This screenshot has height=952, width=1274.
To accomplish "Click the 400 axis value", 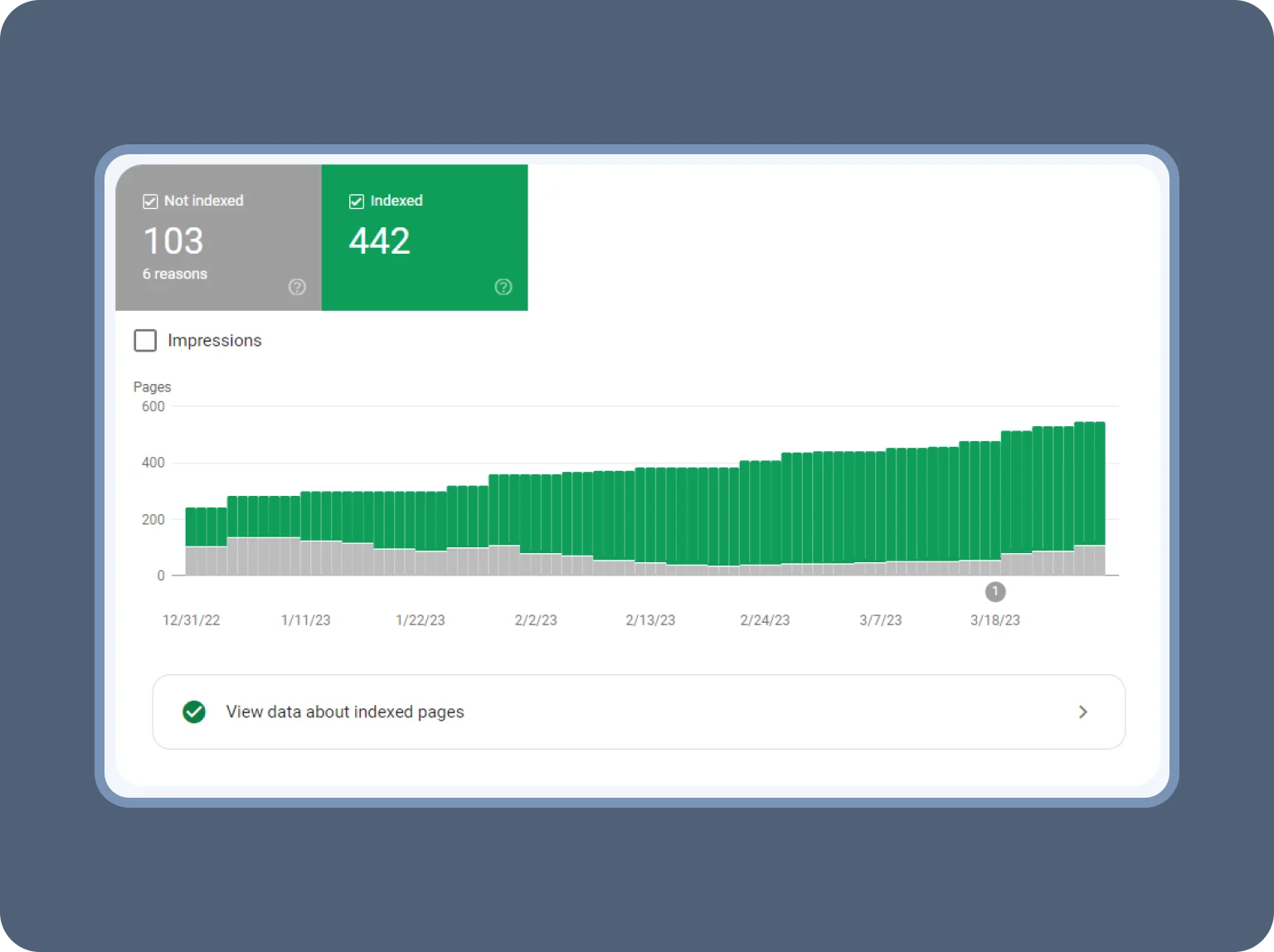I will click(153, 463).
